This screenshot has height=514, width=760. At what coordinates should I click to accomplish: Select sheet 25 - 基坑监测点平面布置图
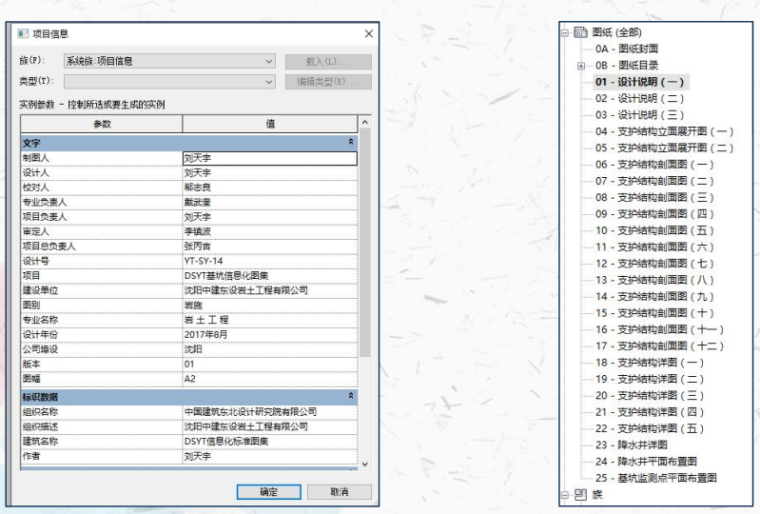(x=656, y=478)
